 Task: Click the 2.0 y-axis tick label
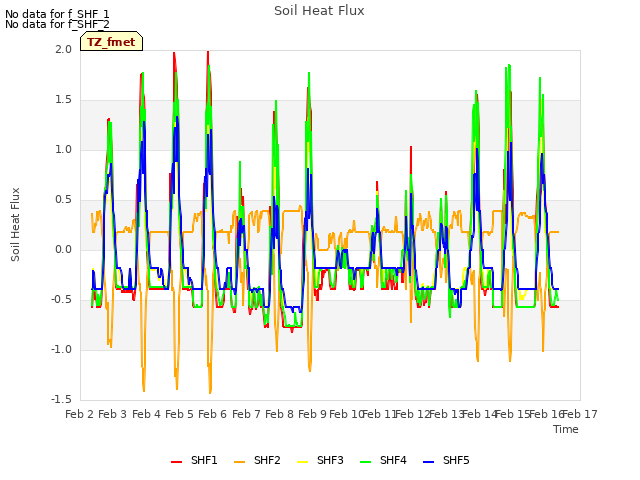coord(63,49)
